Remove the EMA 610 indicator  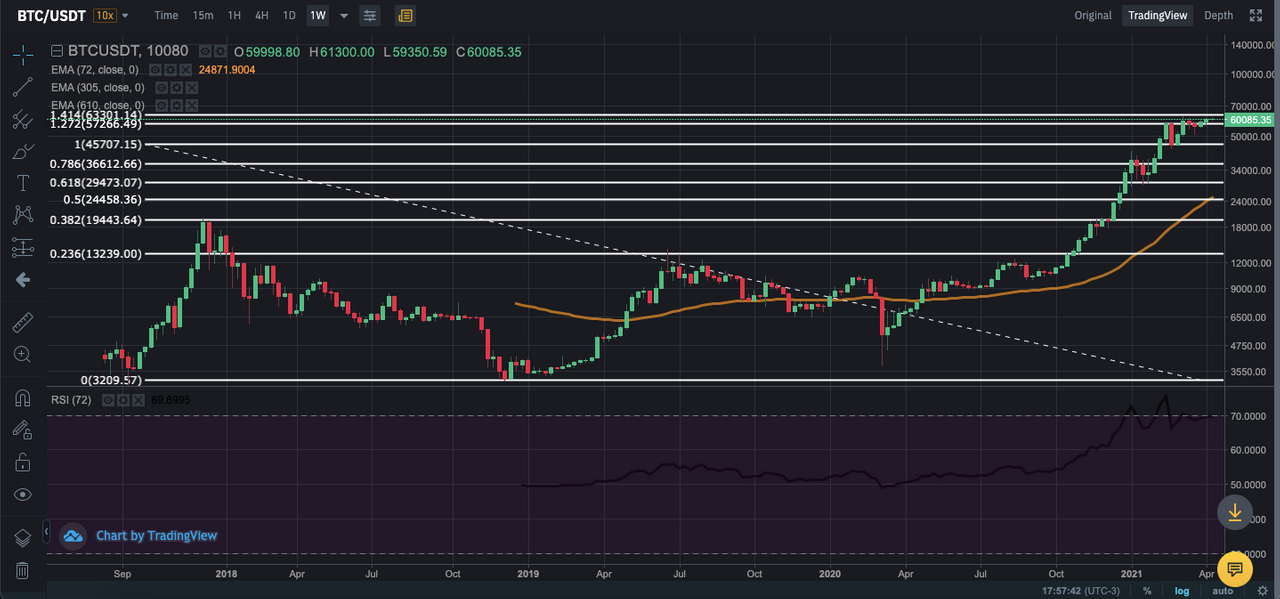point(190,105)
